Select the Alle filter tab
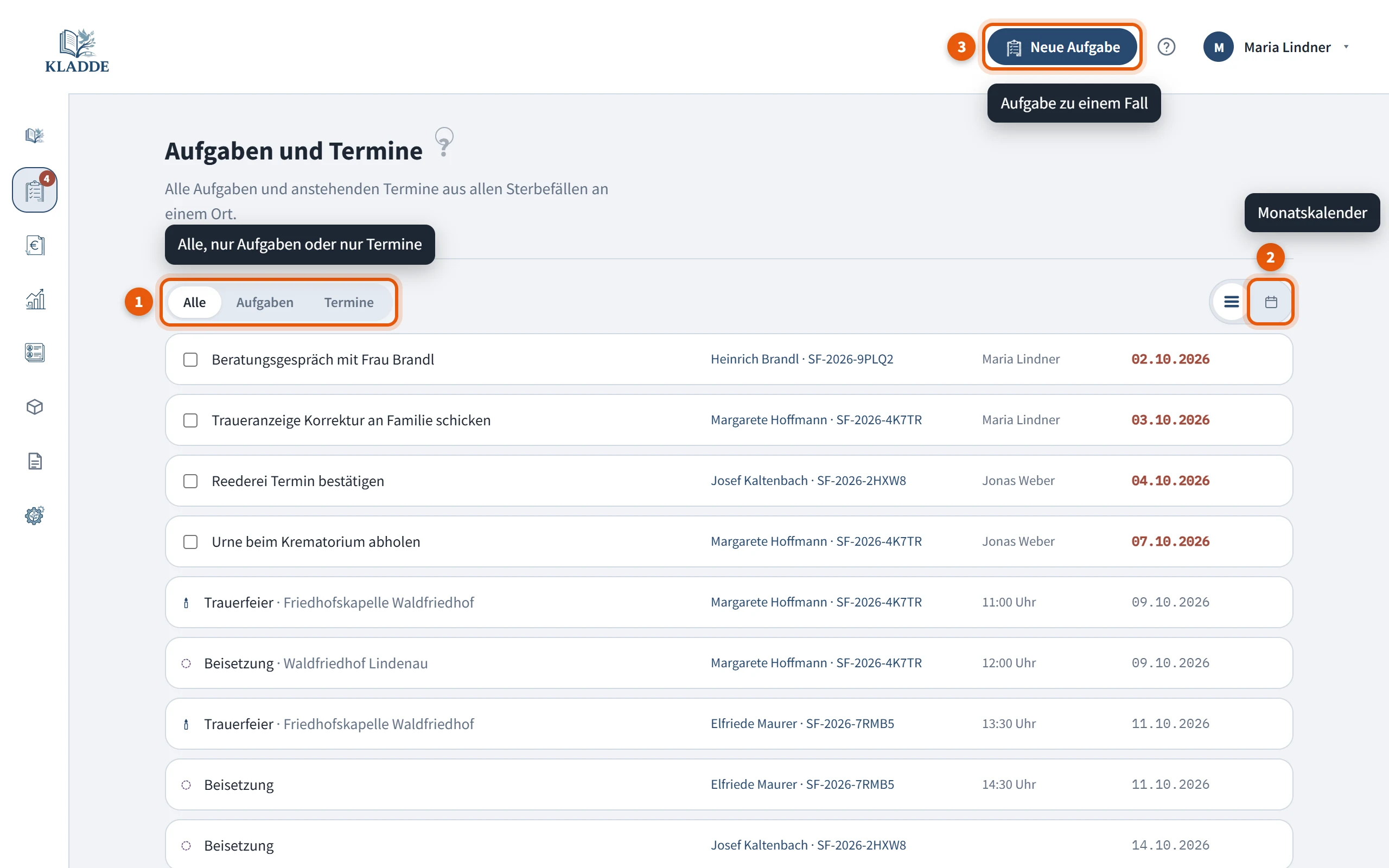The height and width of the screenshot is (868, 1389). click(194, 303)
